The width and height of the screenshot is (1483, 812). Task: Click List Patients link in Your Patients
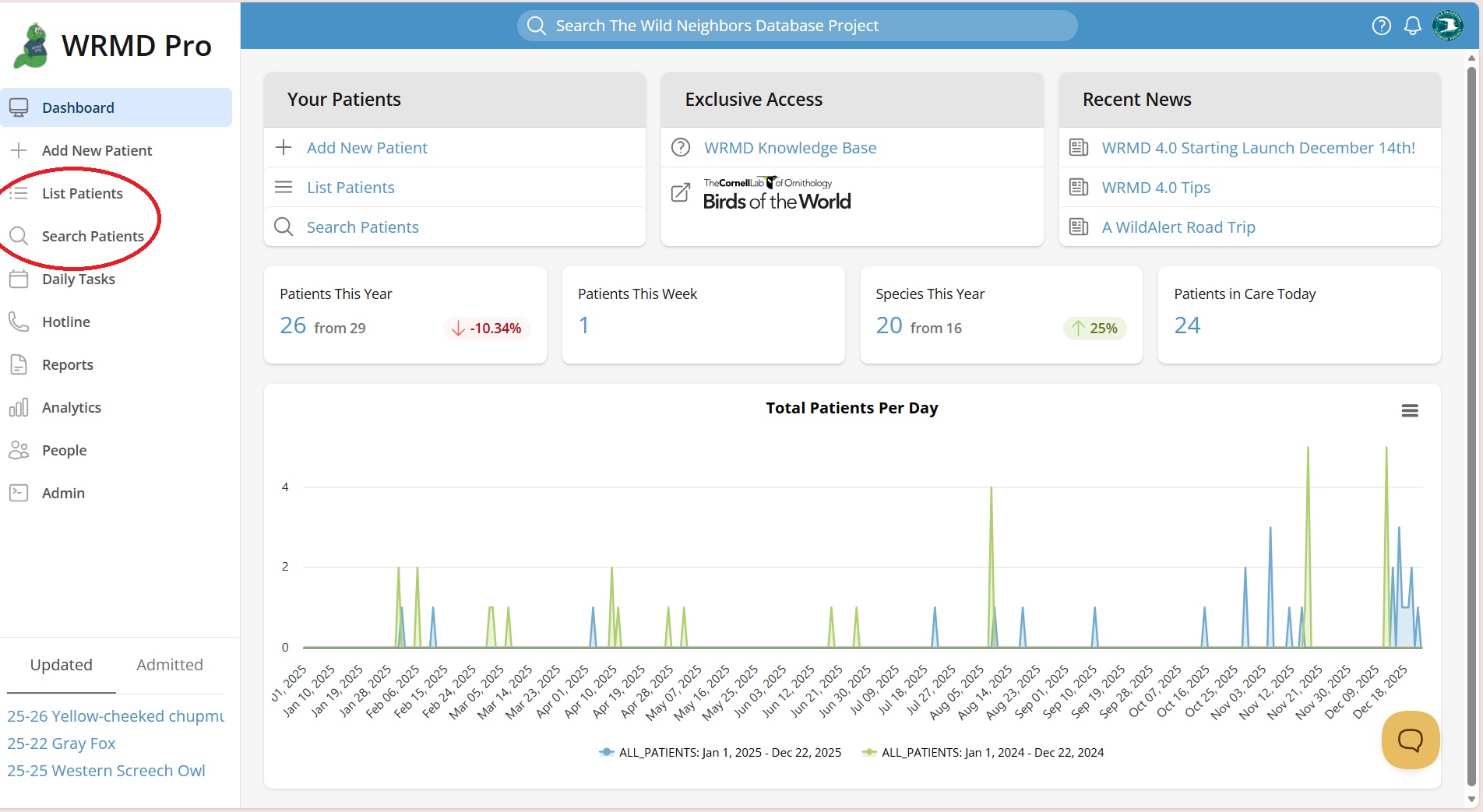[350, 187]
